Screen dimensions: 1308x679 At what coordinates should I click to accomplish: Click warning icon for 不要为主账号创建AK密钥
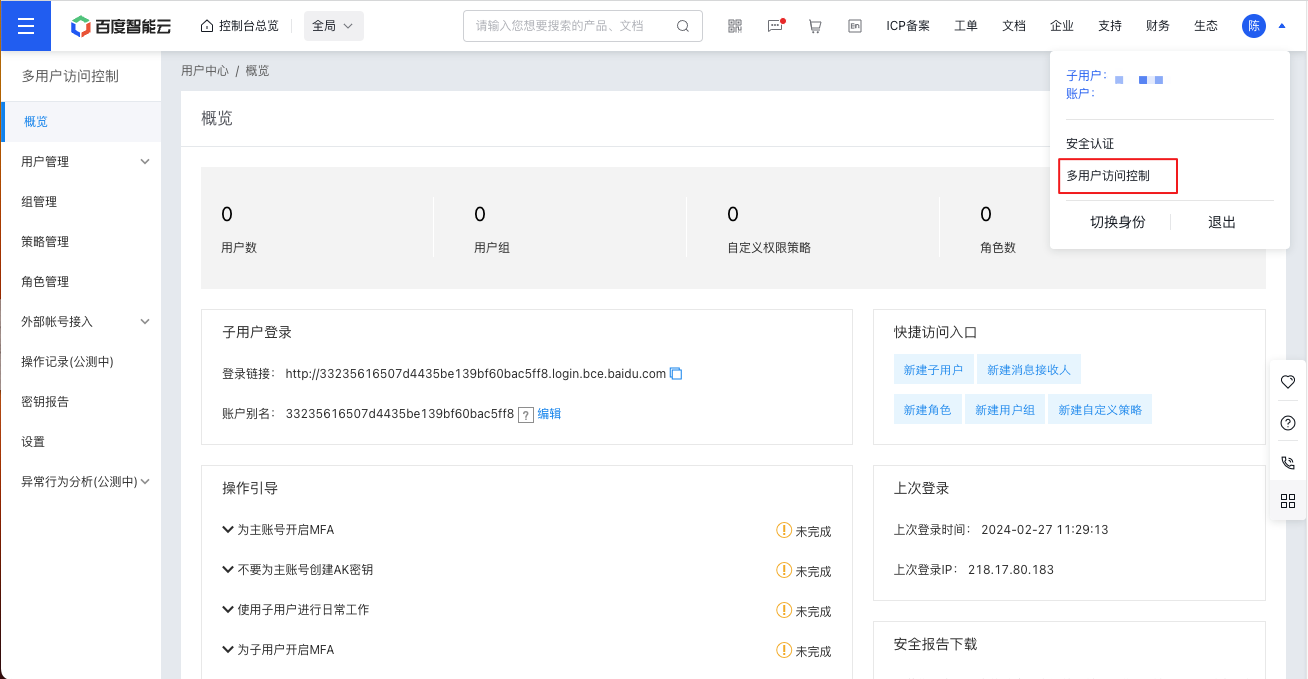pyautogui.click(x=784, y=570)
